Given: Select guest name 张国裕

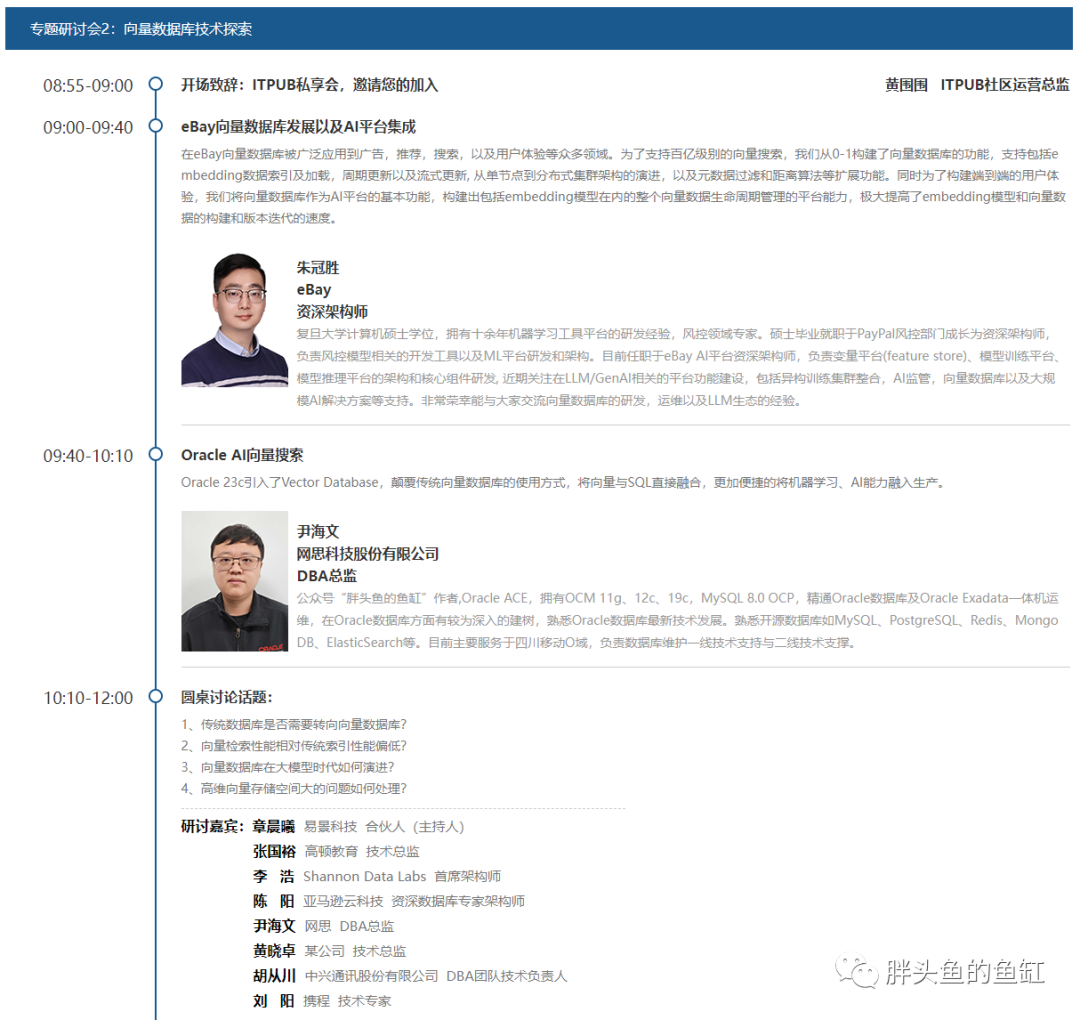Looking at the screenshot, I should pyautogui.click(x=273, y=851).
